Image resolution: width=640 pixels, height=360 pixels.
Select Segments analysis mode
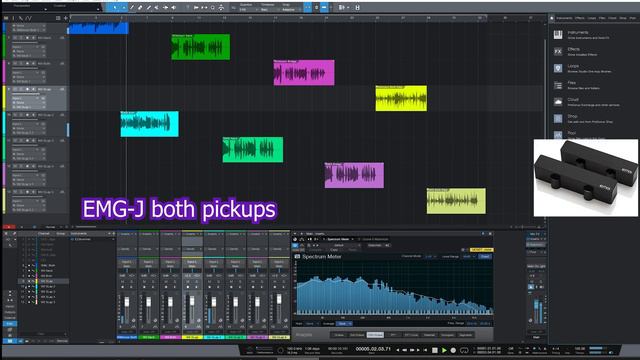click(466, 335)
